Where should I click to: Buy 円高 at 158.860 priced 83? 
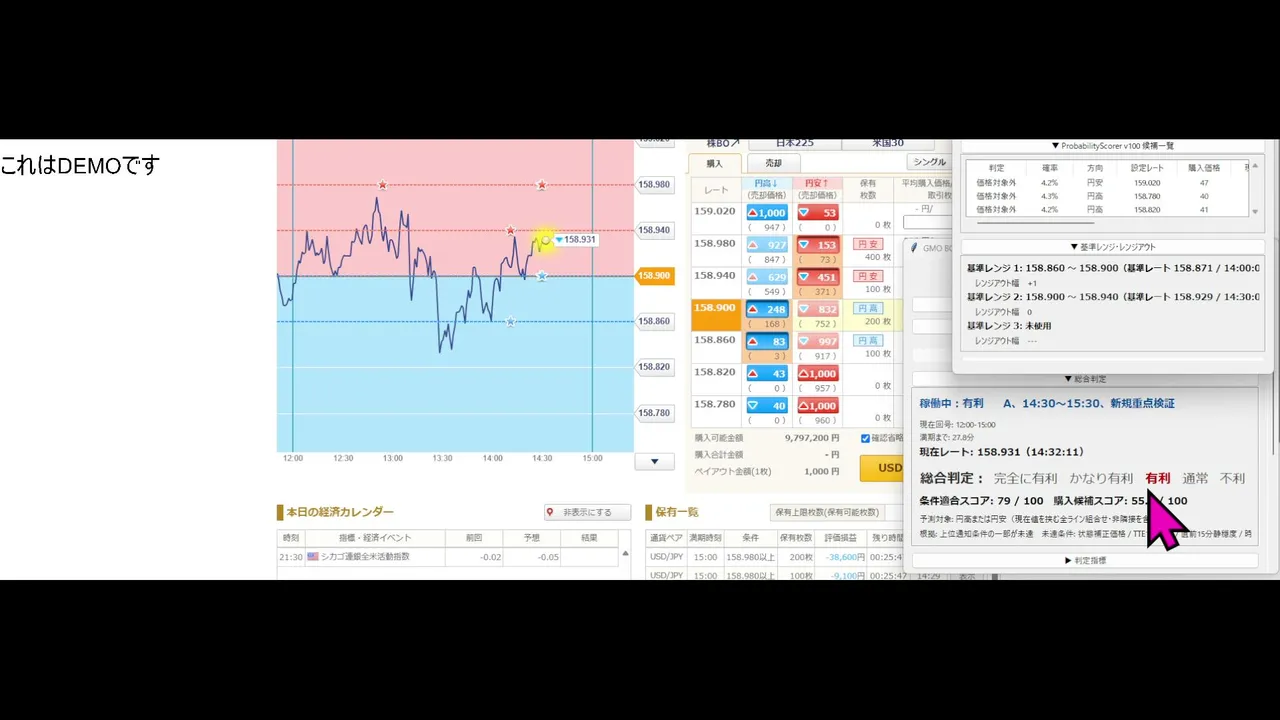[767, 342]
